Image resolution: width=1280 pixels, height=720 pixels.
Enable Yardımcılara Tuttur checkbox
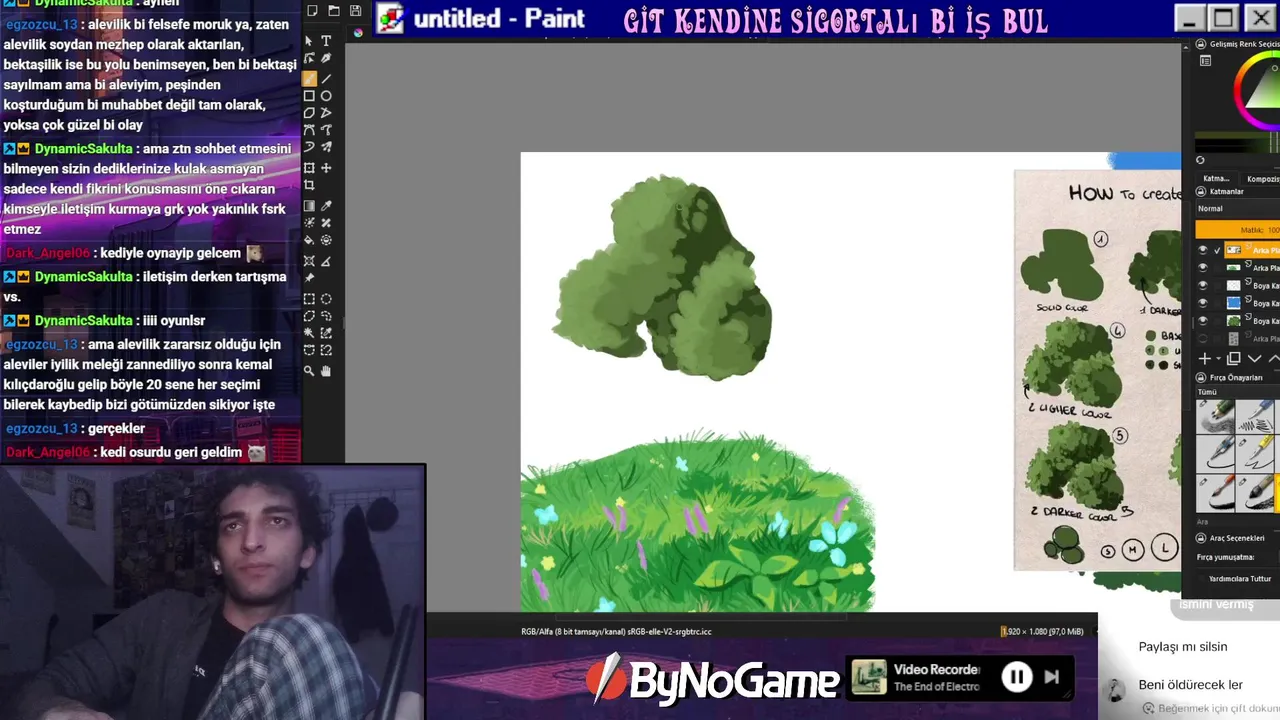point(1203,579)
